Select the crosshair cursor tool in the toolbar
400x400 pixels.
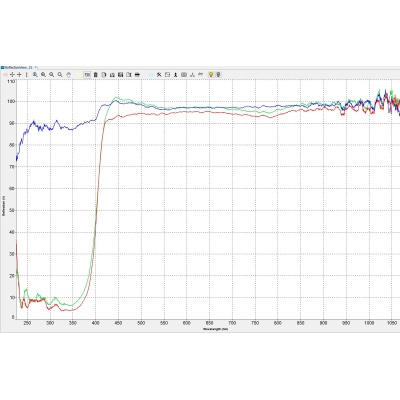click(12, 75)
